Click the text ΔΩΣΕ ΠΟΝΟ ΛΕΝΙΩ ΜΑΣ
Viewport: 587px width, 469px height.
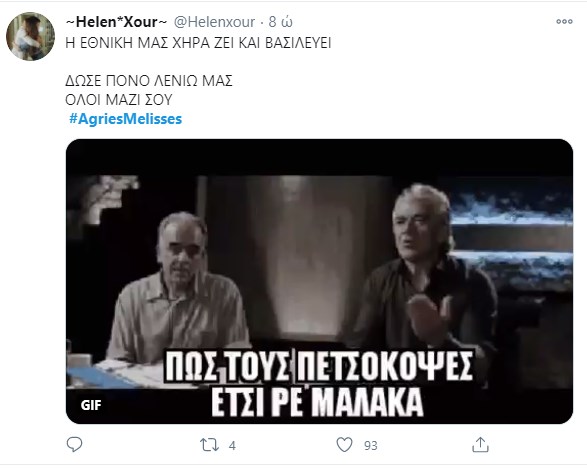point(149,81)
